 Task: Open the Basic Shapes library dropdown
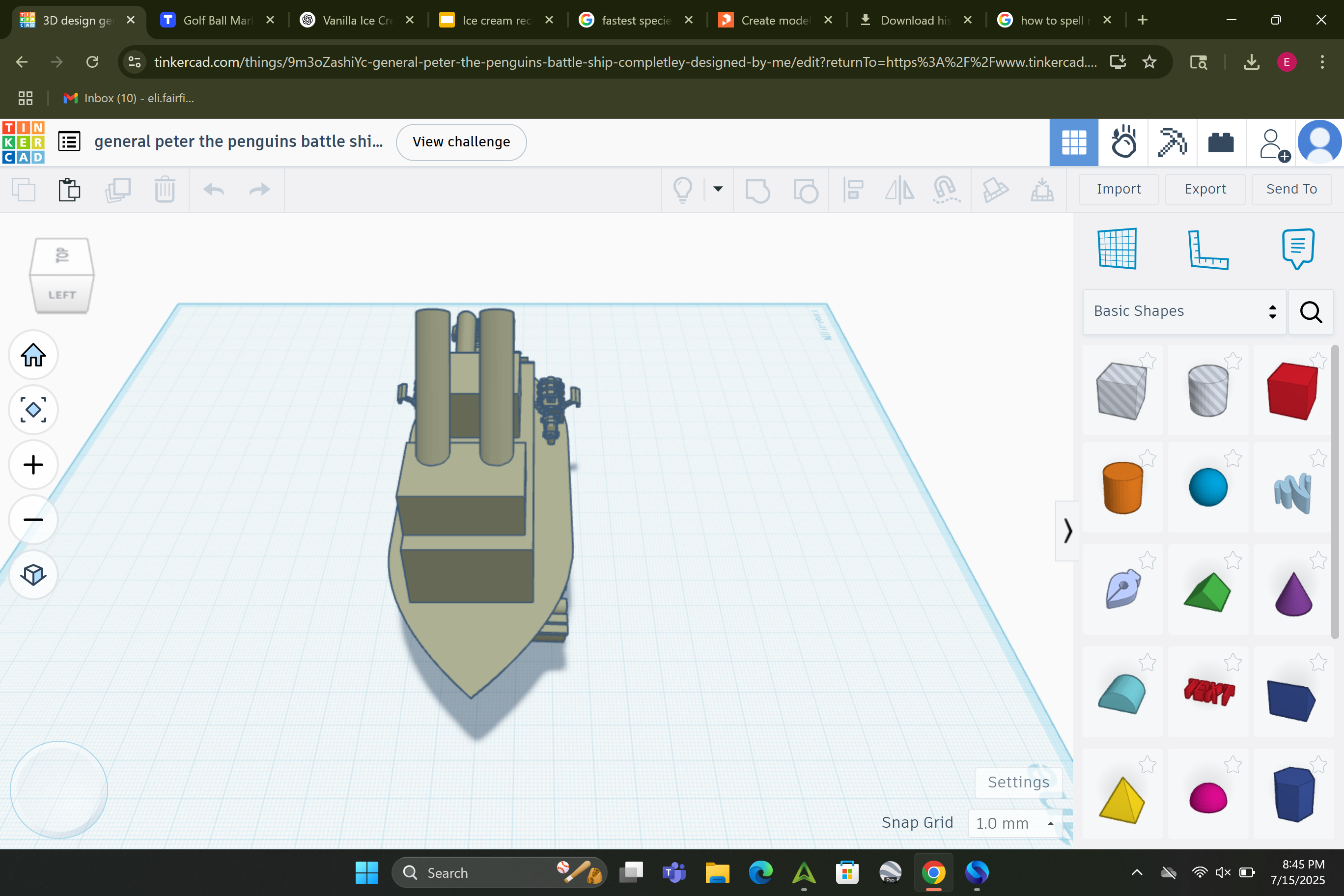[1184, 311]
